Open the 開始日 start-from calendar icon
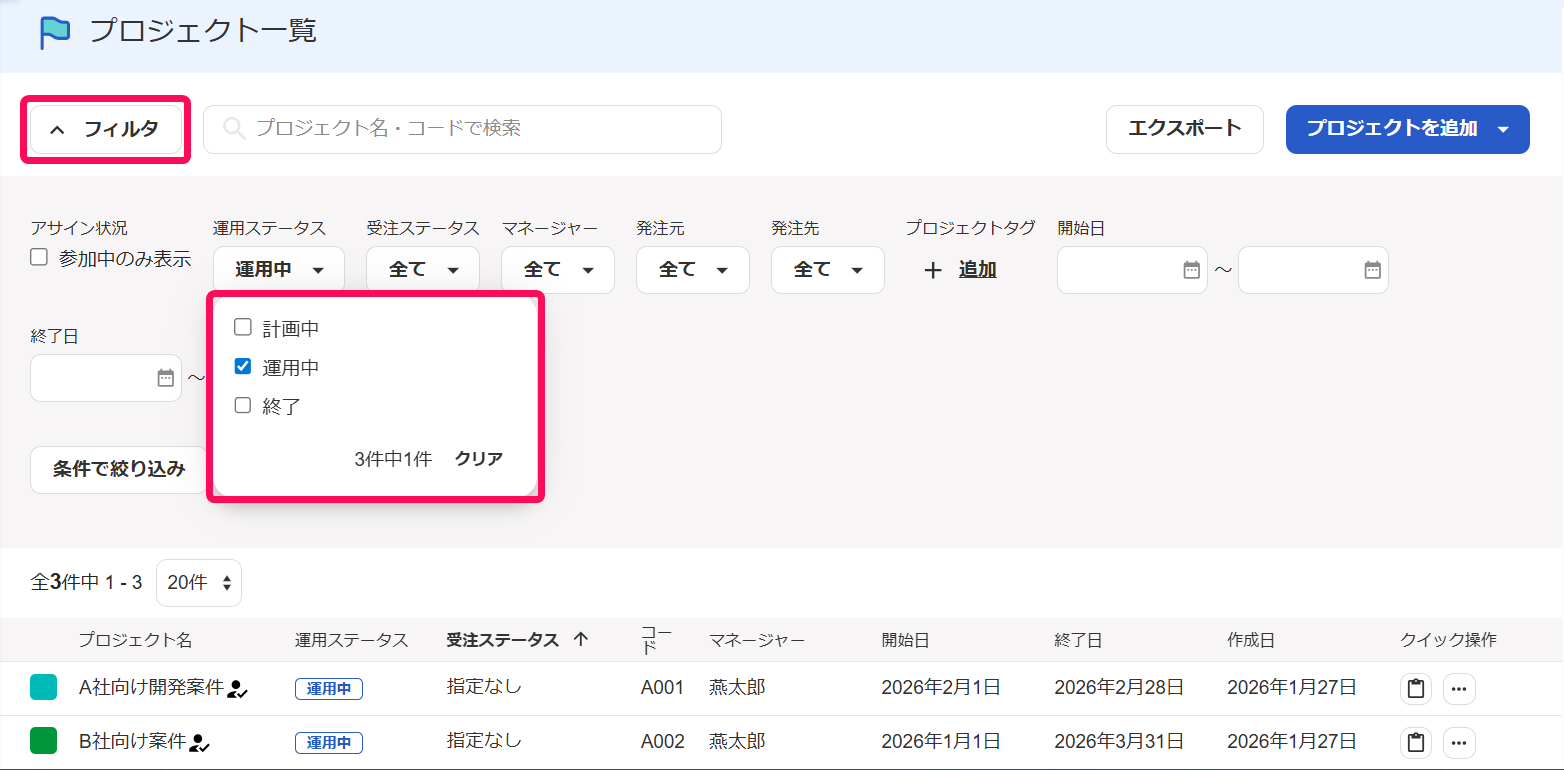The height and width of the screenshot is (770, 1564). point(1191,269)
